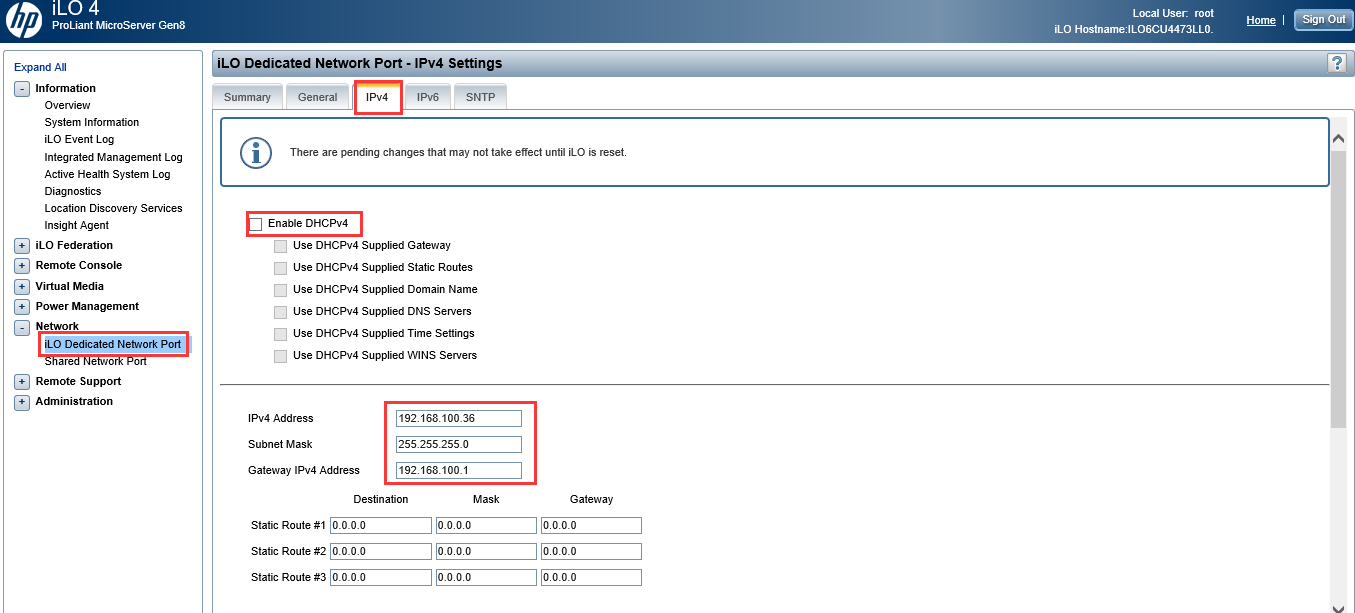Collapse the Information tree section
1355x613 pixels.
tap(22, 89)
